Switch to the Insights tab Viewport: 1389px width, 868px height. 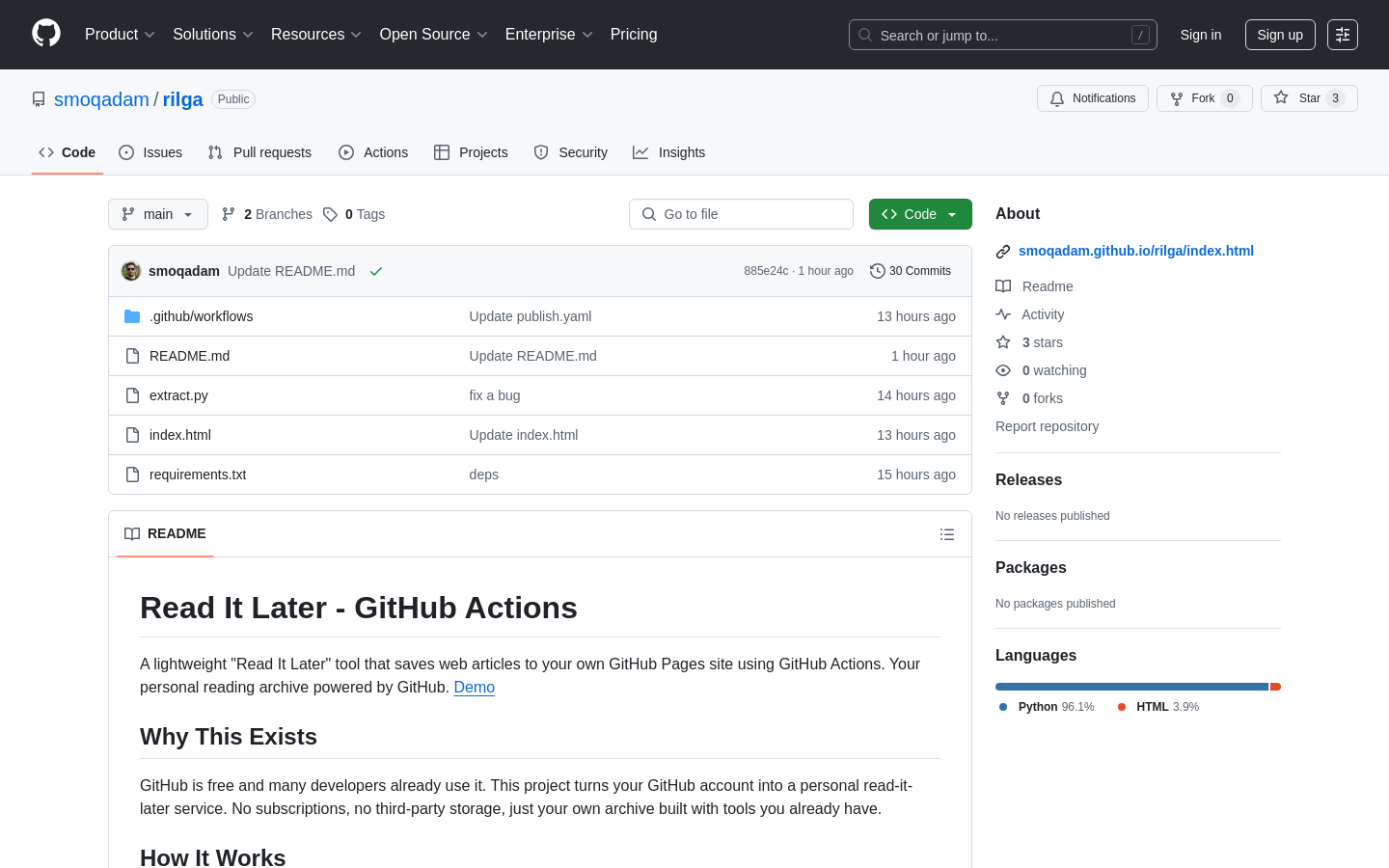point(669,152)
